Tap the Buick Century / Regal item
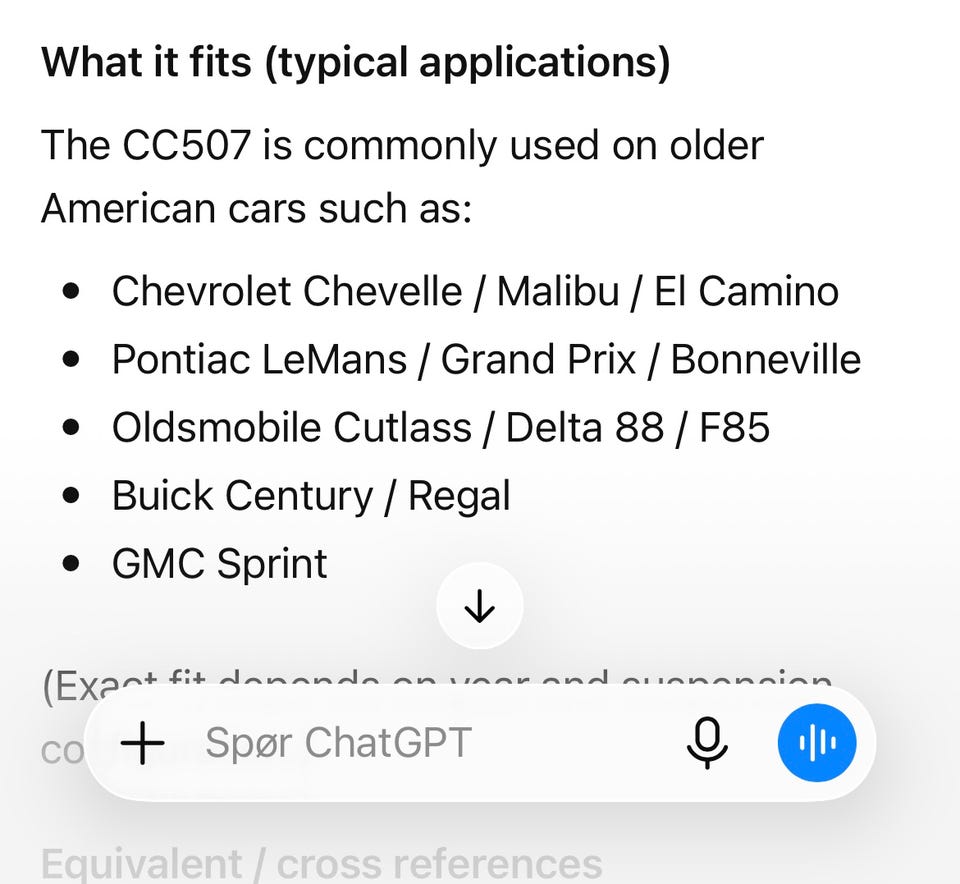The height and width of the screenshot is (884, 960). pyautogui.click(x=311, y=496)
